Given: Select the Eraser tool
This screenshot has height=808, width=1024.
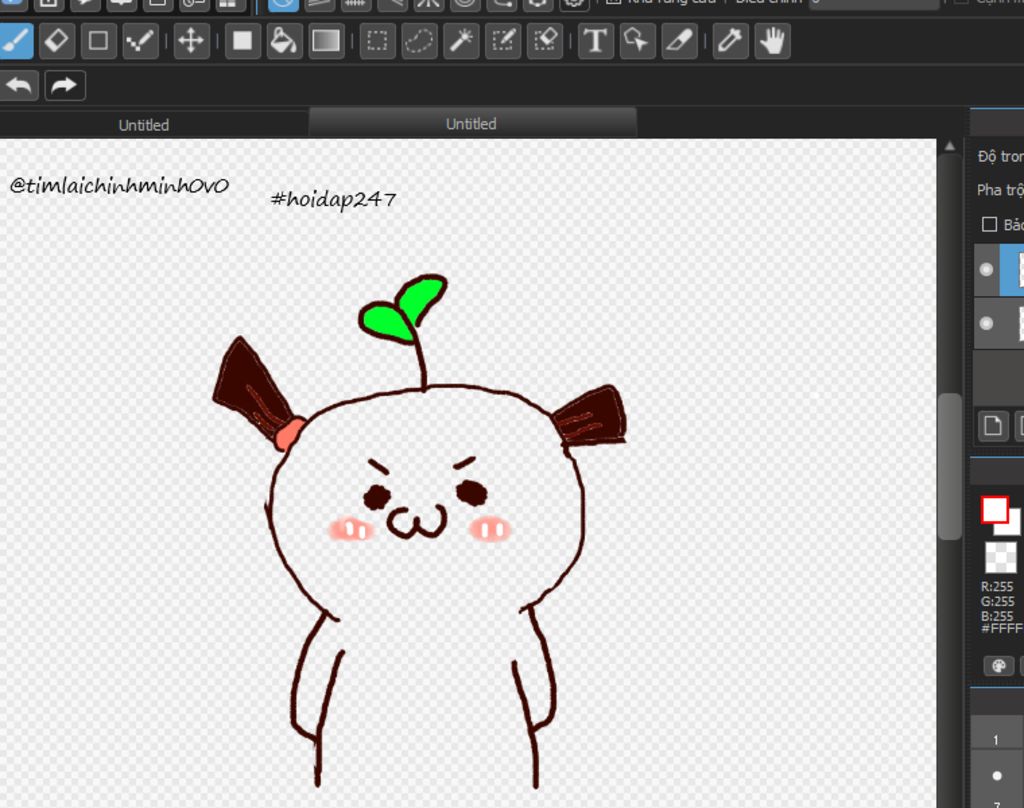Looking at the screenshot, I should tap(57, 41).
